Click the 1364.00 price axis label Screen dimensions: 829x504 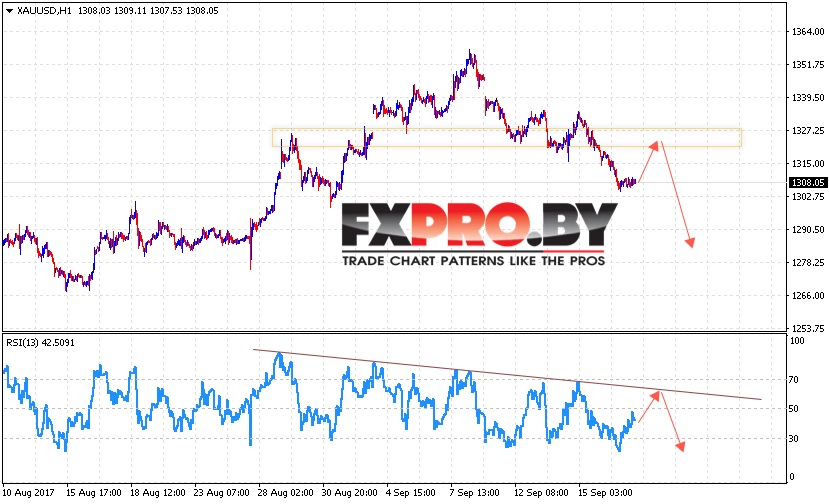point(808,32)
